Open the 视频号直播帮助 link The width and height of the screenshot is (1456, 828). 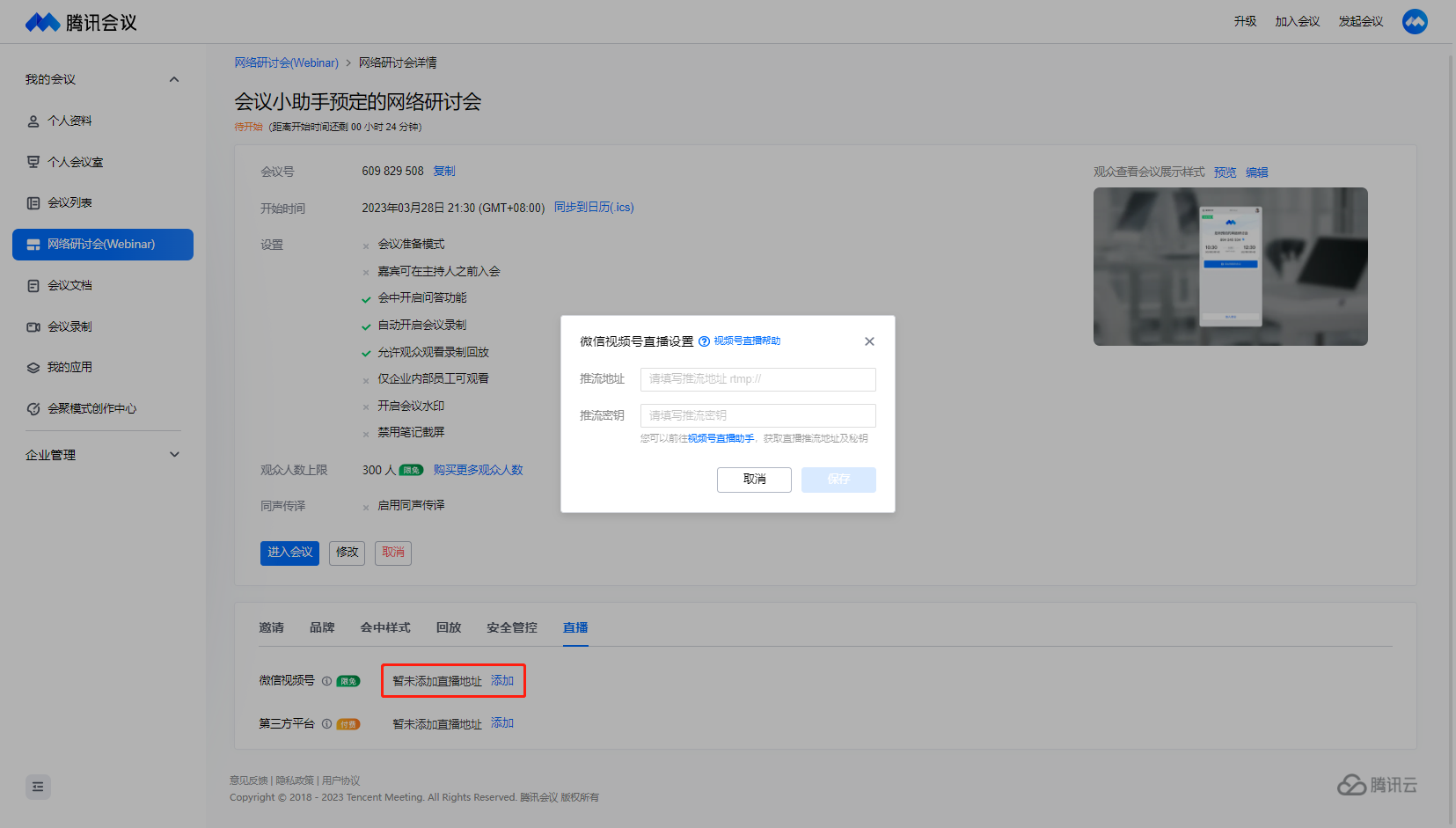coord(747,341)
